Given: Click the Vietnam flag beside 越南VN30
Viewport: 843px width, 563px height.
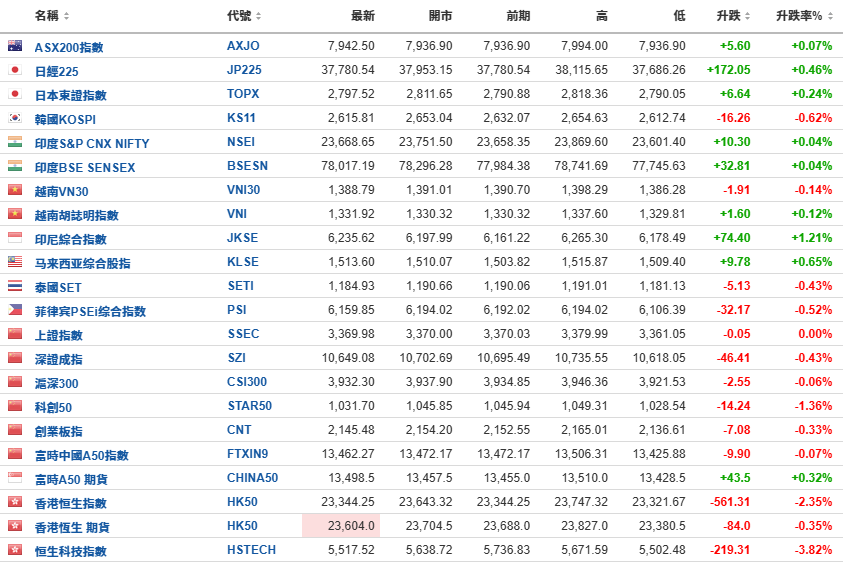Looking at the screenshot, I should 15,190.
